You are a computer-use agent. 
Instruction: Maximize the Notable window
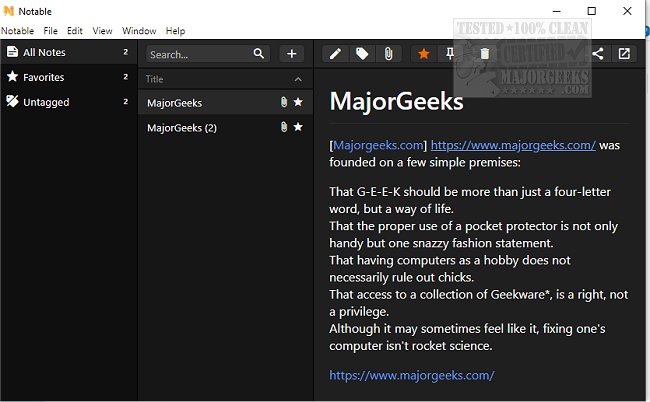(592, 11)
